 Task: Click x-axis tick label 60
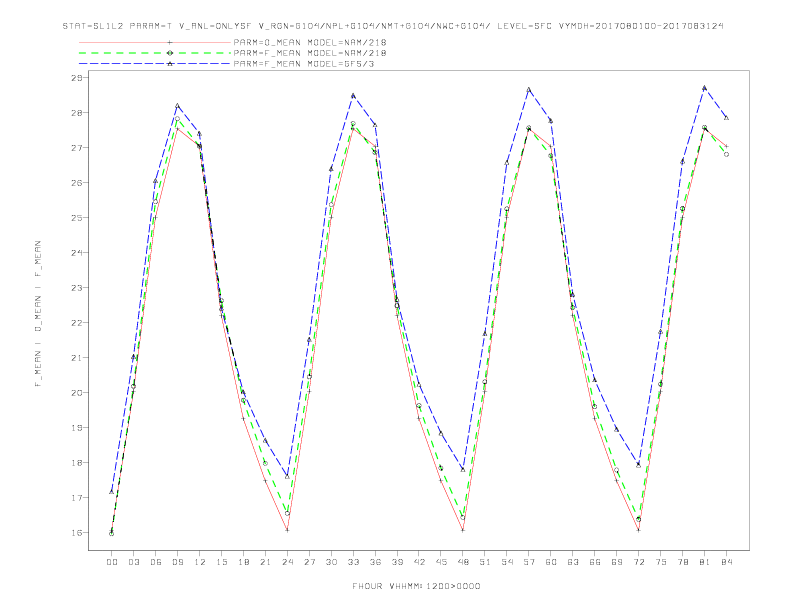pos(551,562)
